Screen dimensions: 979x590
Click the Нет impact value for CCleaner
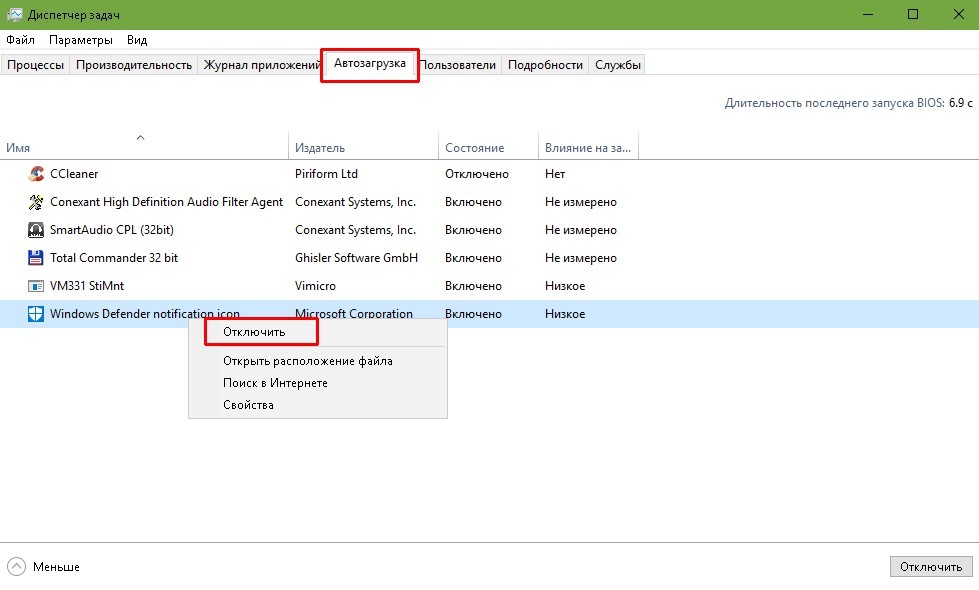coord(555,174)
